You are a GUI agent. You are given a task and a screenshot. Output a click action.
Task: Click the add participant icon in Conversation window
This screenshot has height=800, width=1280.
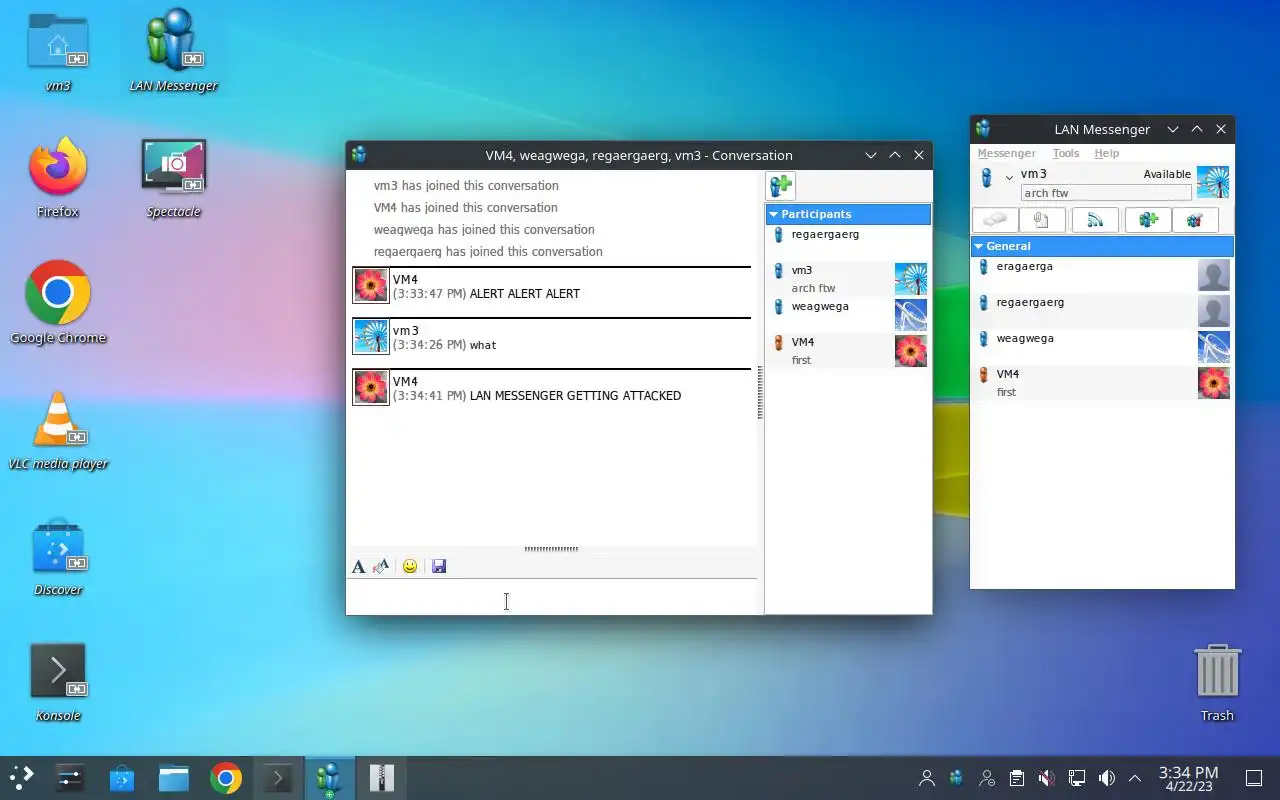[x=781, y=186]
